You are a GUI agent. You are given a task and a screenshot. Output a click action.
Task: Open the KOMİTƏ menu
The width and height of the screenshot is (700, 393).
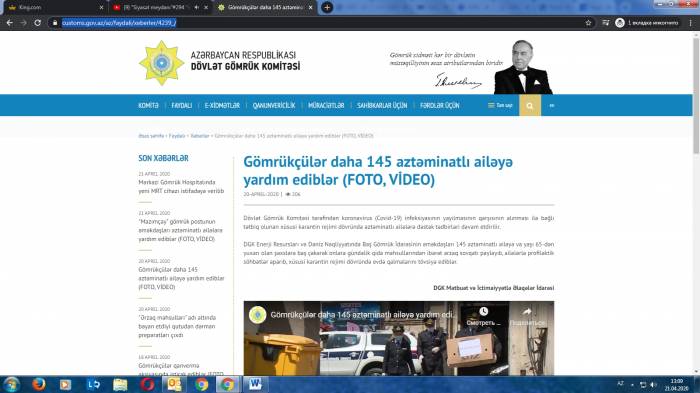point(148,105)
